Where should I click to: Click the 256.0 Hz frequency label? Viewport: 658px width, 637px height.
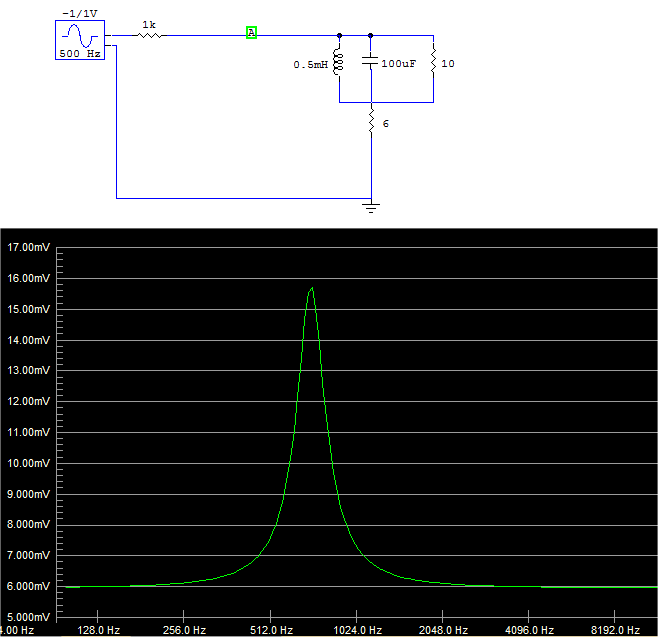pos(185,630)
